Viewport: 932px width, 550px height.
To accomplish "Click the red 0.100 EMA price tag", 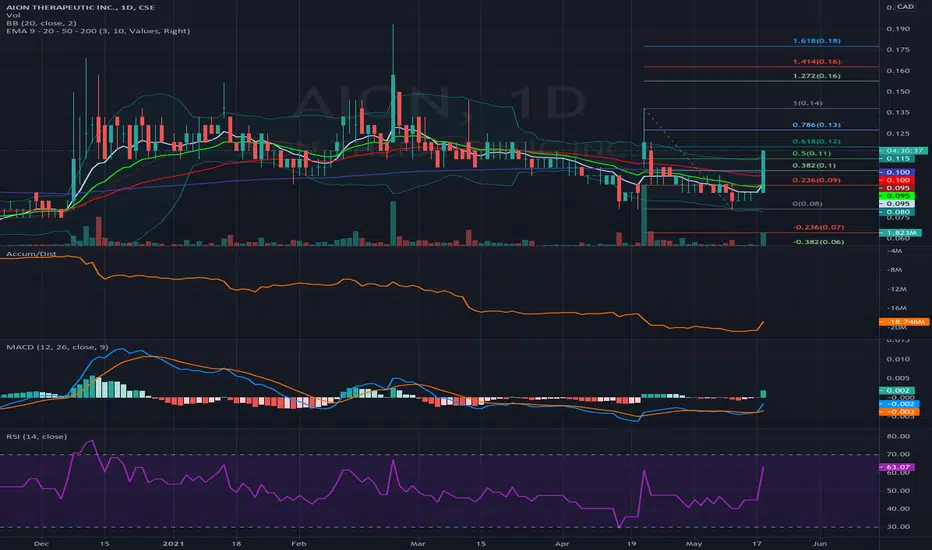I will [x=897, y=180].
